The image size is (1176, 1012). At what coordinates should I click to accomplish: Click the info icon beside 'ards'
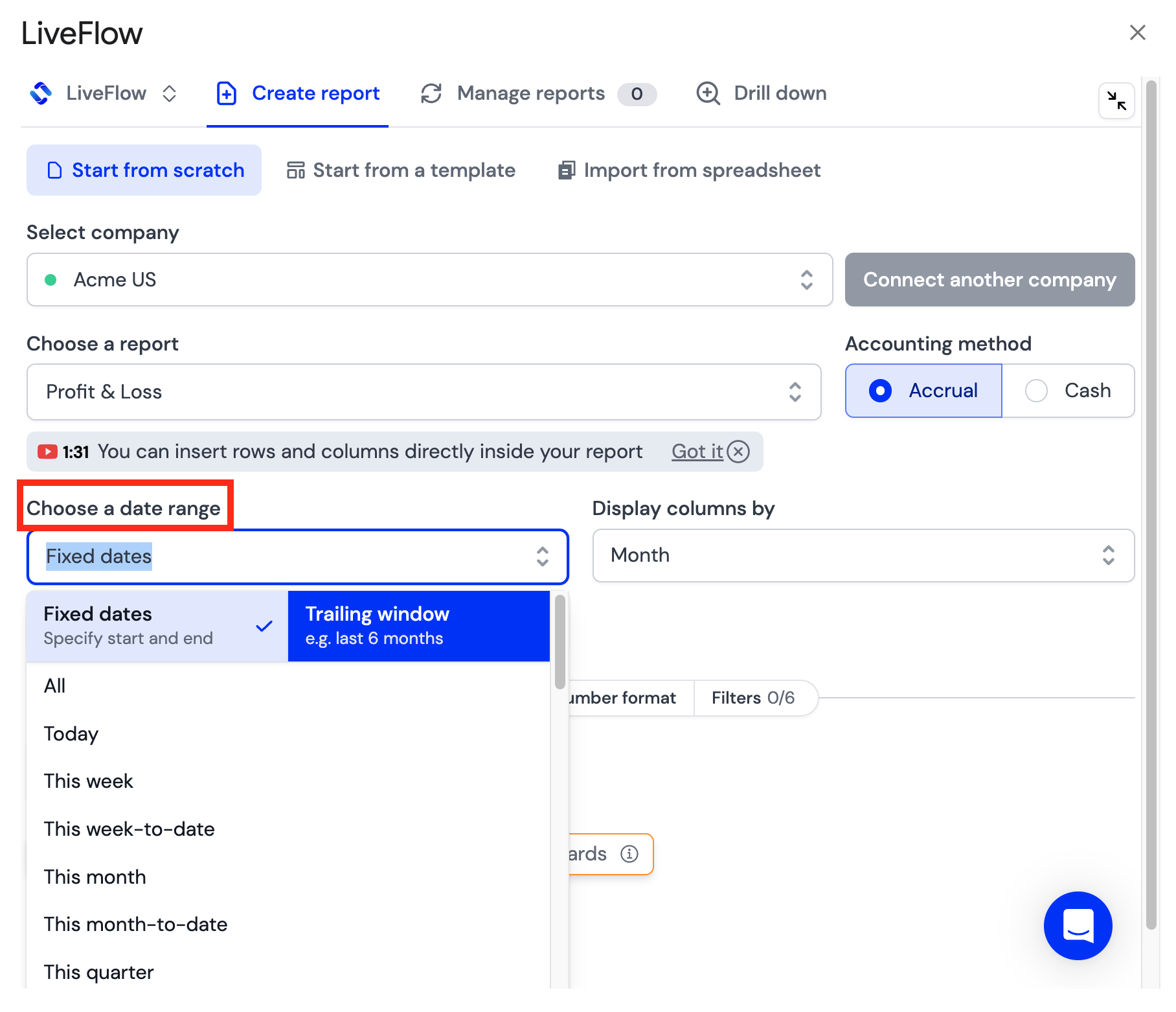pos(629,854)
